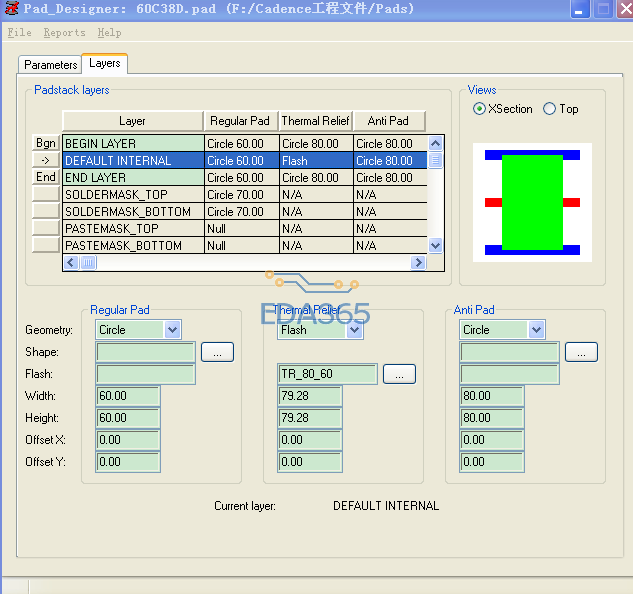This screenshot has height=594, width=633.
Task: Switch to the Parameters tab
Action: point(50,65)
